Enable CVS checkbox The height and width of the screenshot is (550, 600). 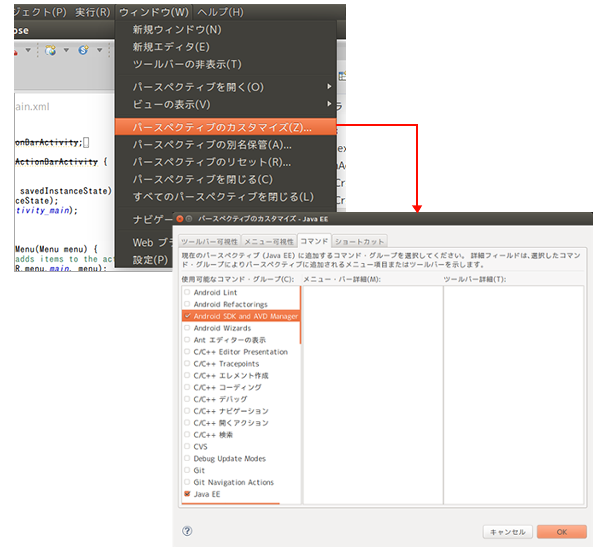[187, 446]
